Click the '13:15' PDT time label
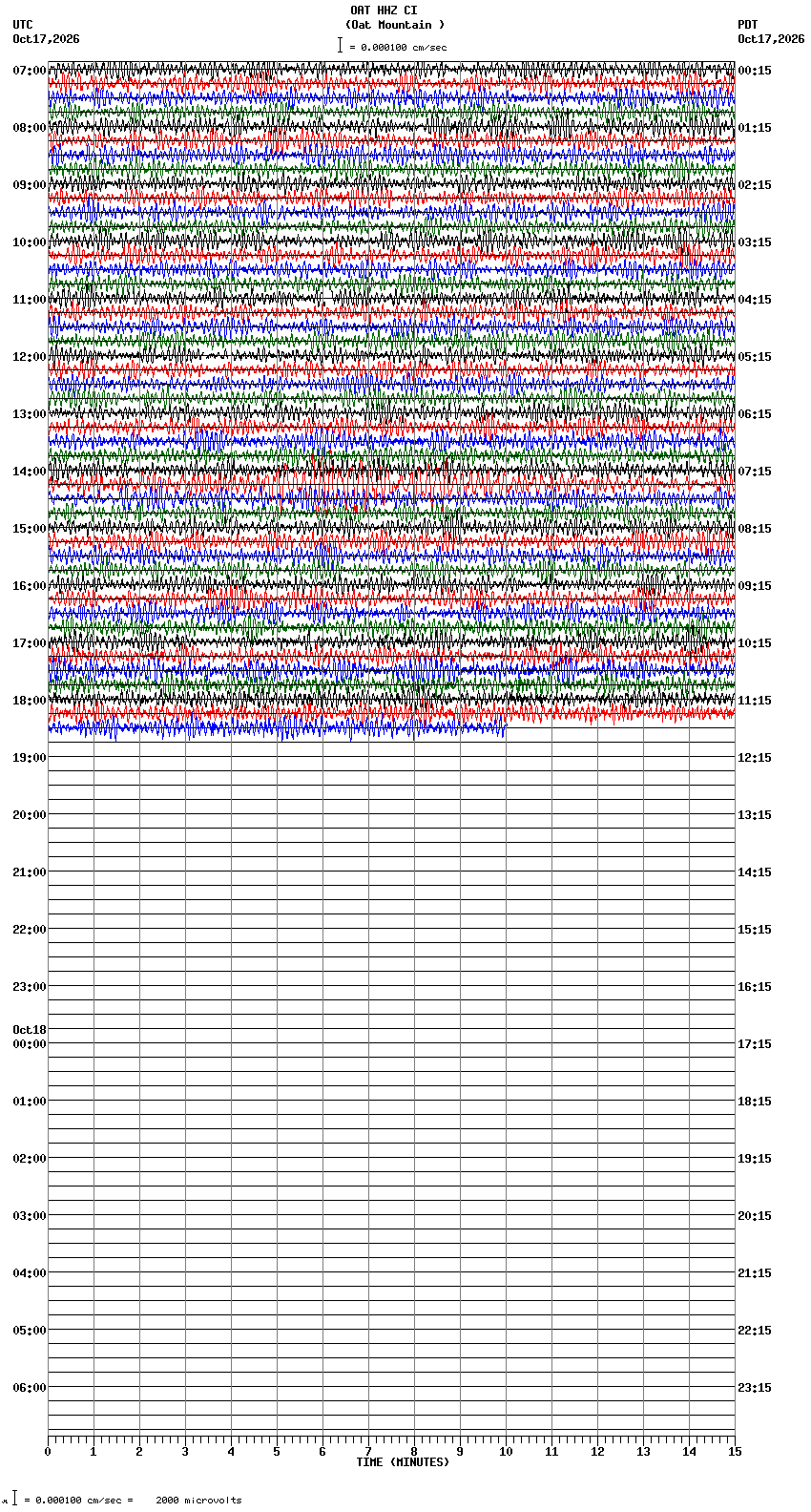The image size is (811, 1512). coord(755,815)
